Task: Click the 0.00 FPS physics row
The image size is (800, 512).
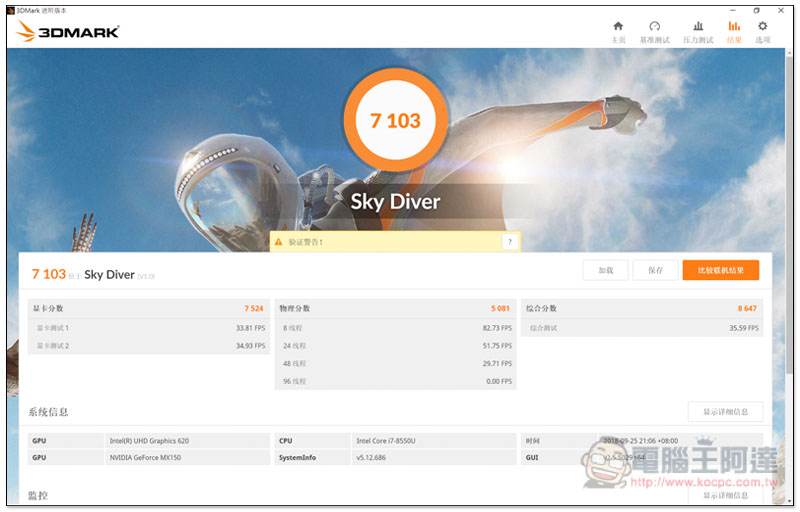Action: [x=395, y=381]
